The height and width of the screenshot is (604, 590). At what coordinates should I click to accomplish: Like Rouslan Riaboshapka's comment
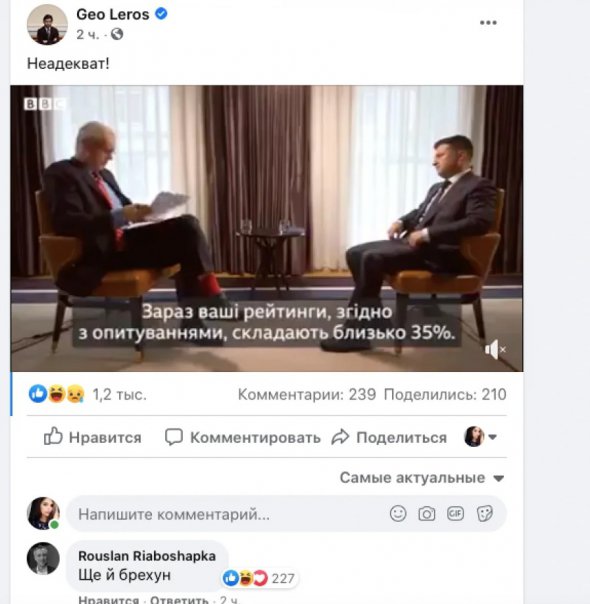coord(108,599)
